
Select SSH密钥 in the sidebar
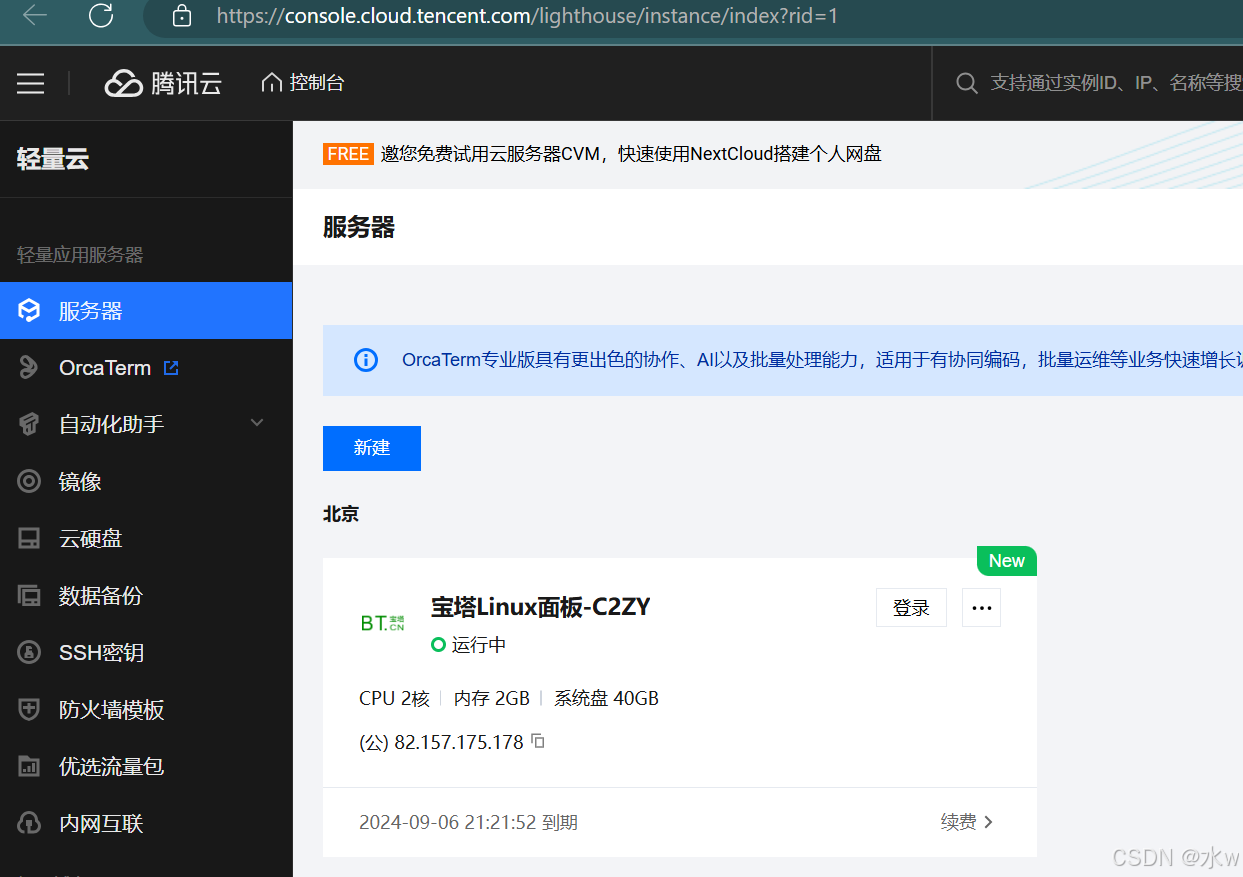(146, 653)
